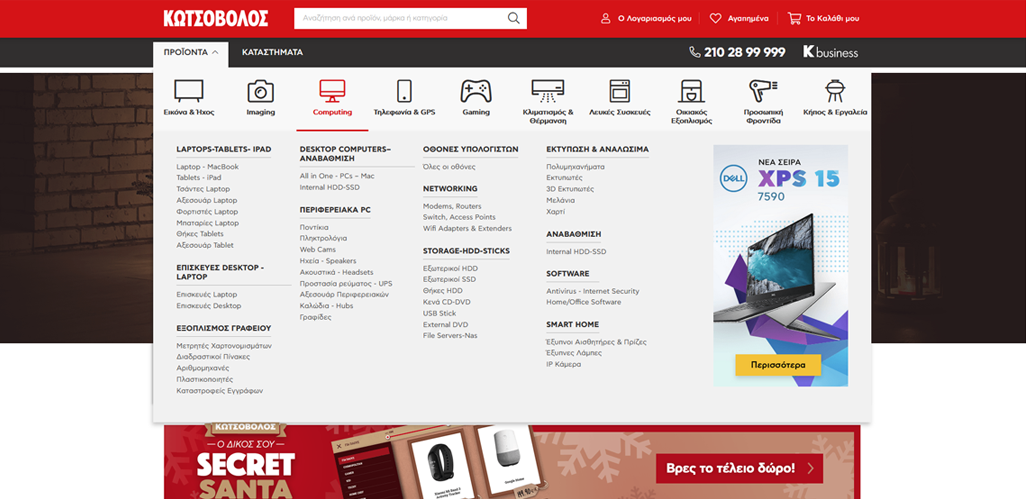Select the Computing category tab
1026x499 pixels.
click(x=332, y=98)
